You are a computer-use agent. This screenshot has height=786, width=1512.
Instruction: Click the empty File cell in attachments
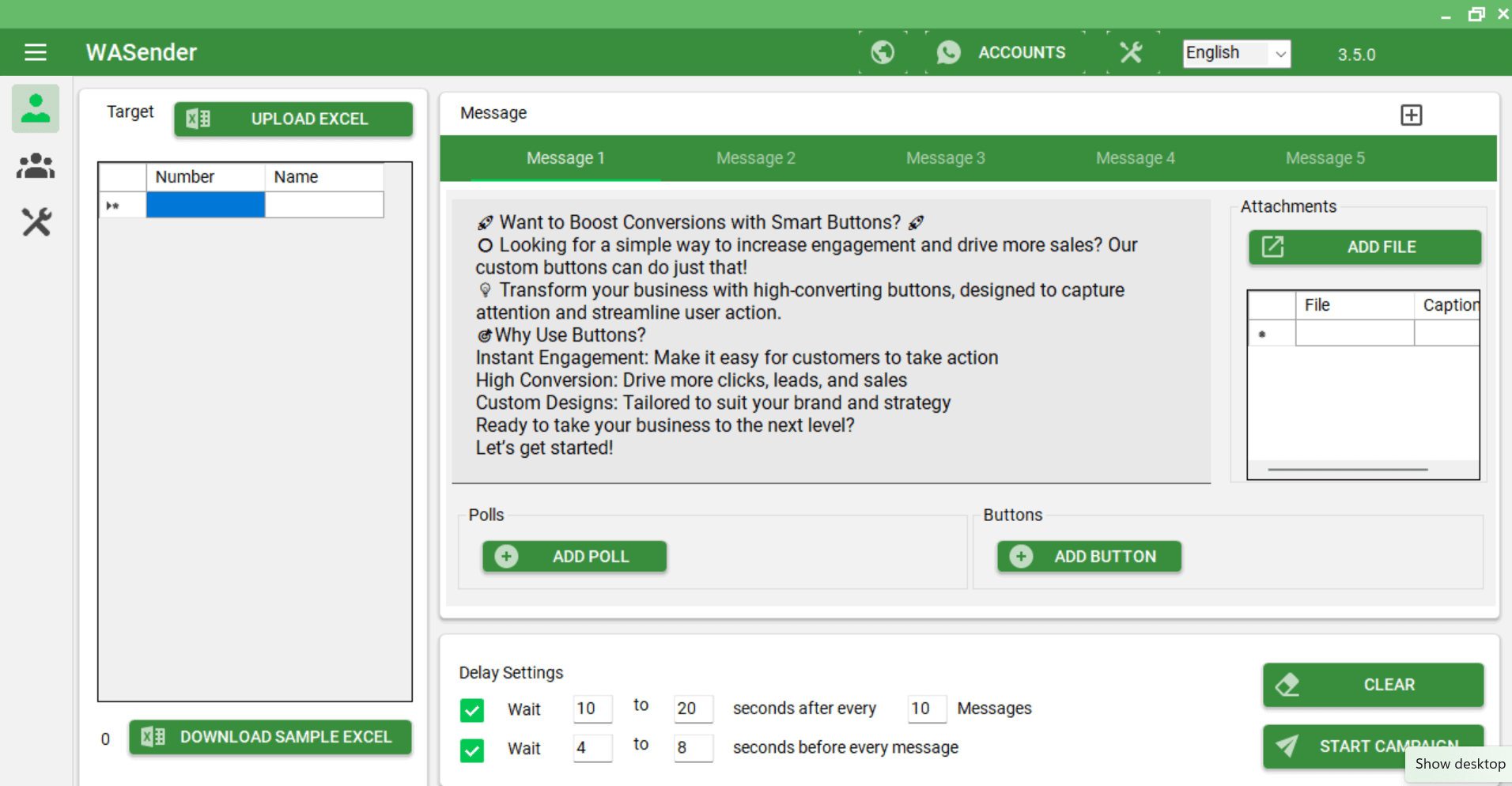[1355, 333]
